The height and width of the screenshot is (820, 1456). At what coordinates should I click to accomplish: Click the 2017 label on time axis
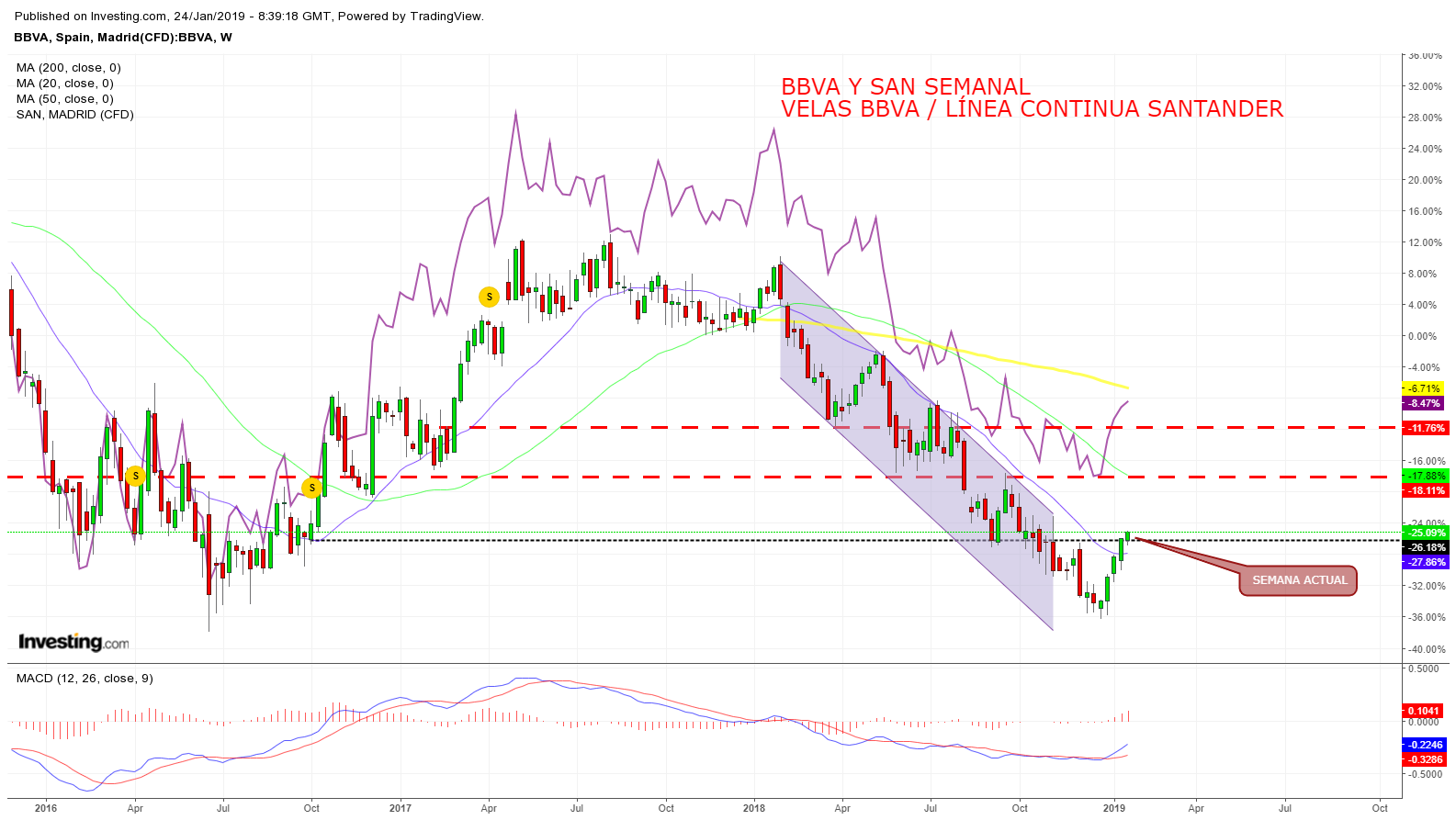tap(400, 808)
